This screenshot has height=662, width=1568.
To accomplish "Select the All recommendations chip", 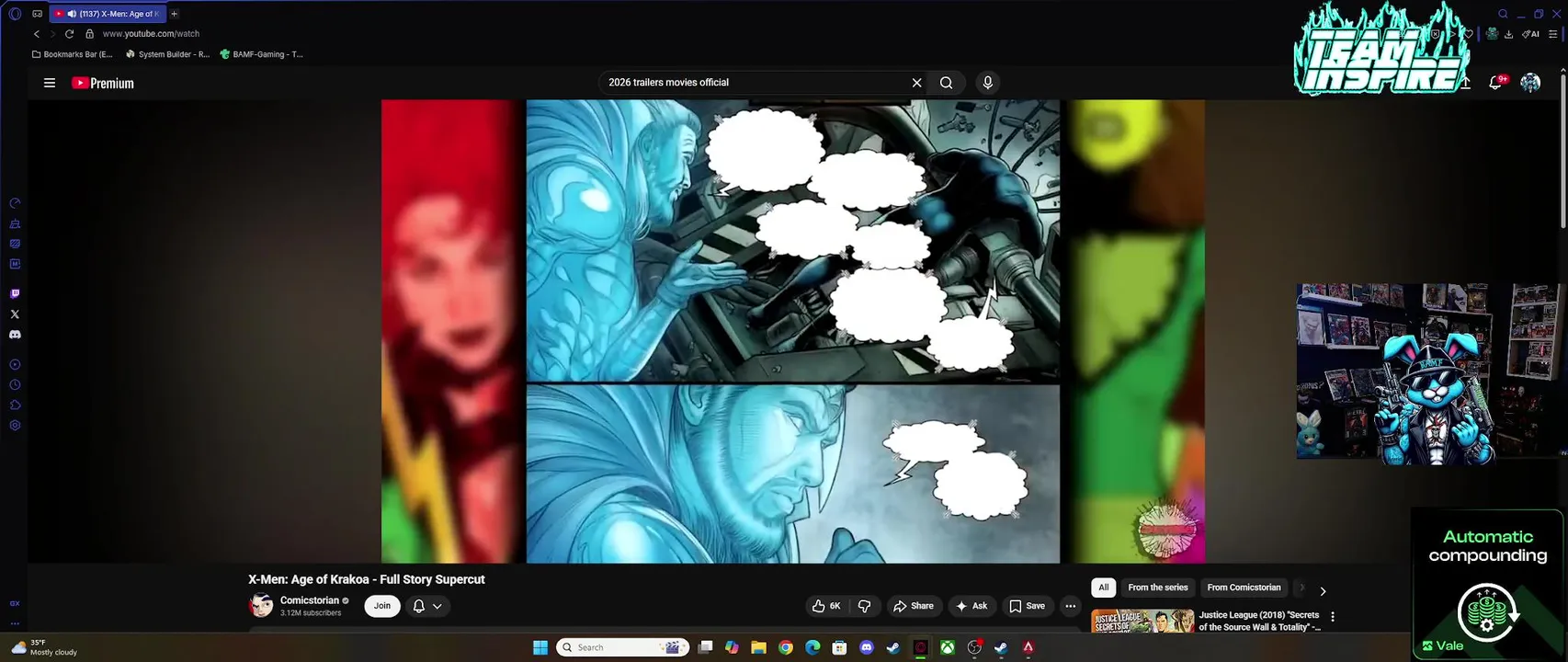I will click(1104, 588).
